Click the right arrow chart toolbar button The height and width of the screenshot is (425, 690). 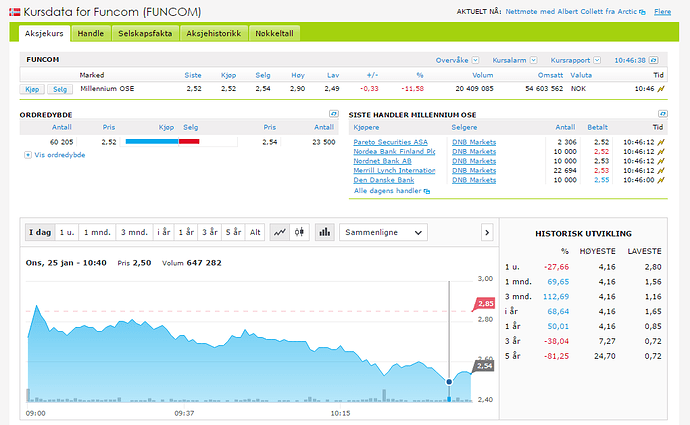pos(487,232)
